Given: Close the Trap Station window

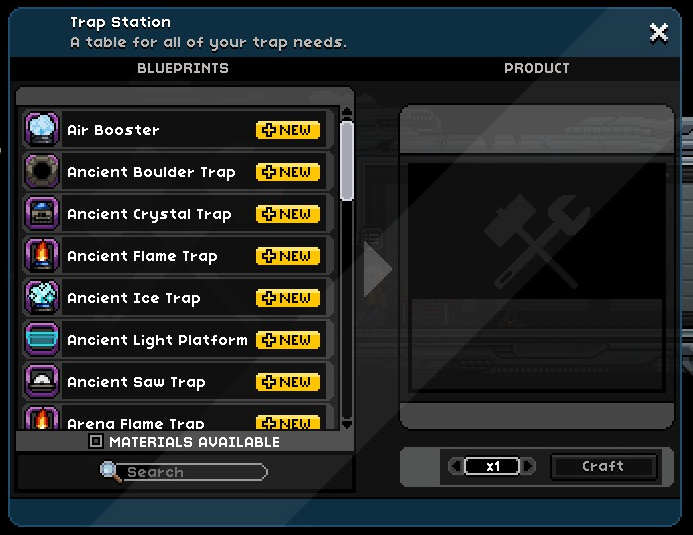Looking at the screenshot, I should (659, 33).
